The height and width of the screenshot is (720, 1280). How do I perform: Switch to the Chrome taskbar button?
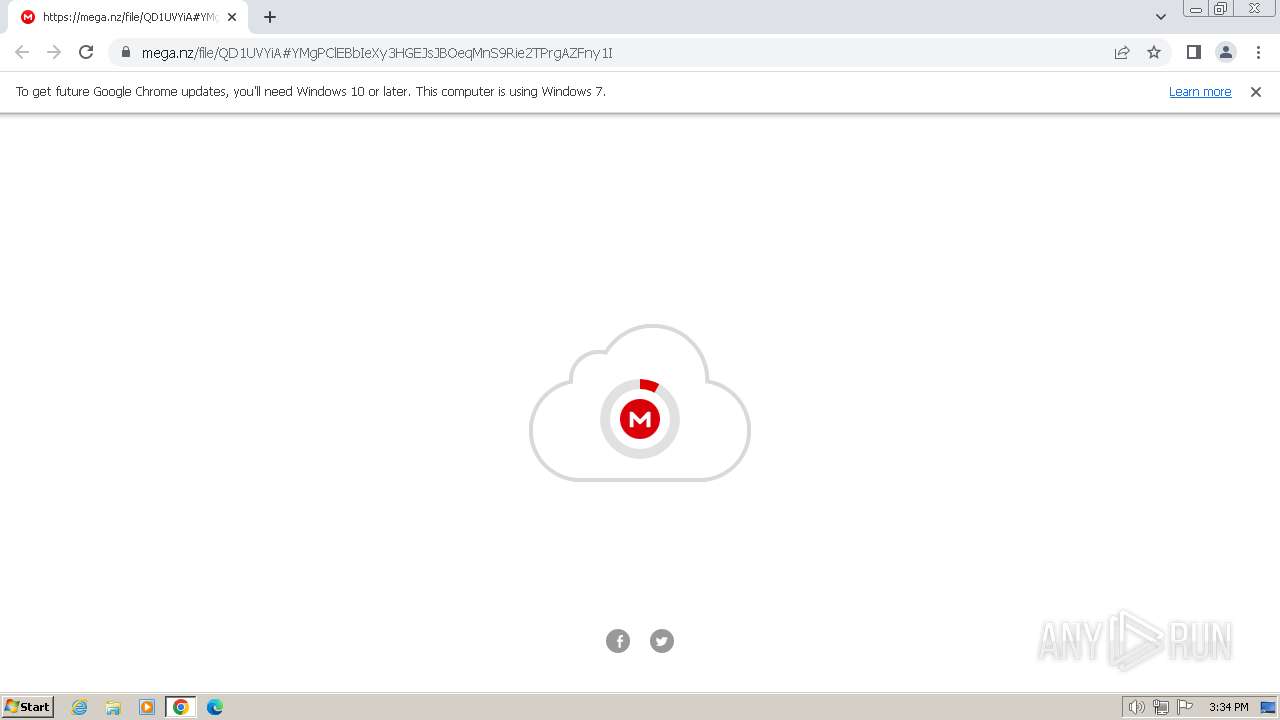click(x=181, y=707)
